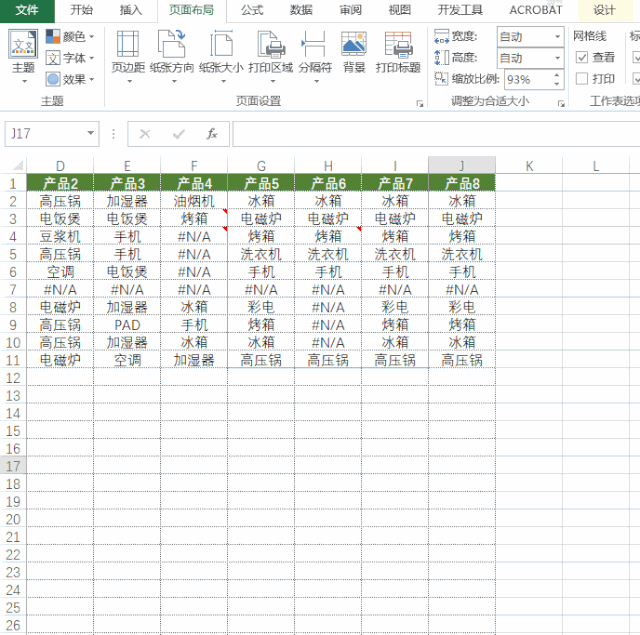Switch to the Developer (开发工具) tab

click(460, 10)
